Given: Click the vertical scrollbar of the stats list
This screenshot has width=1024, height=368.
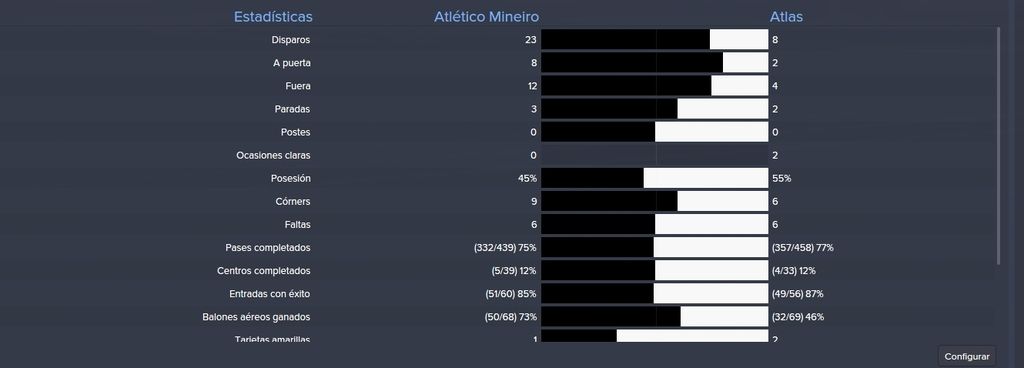Looking at the screenshot, I should [997, 146].
